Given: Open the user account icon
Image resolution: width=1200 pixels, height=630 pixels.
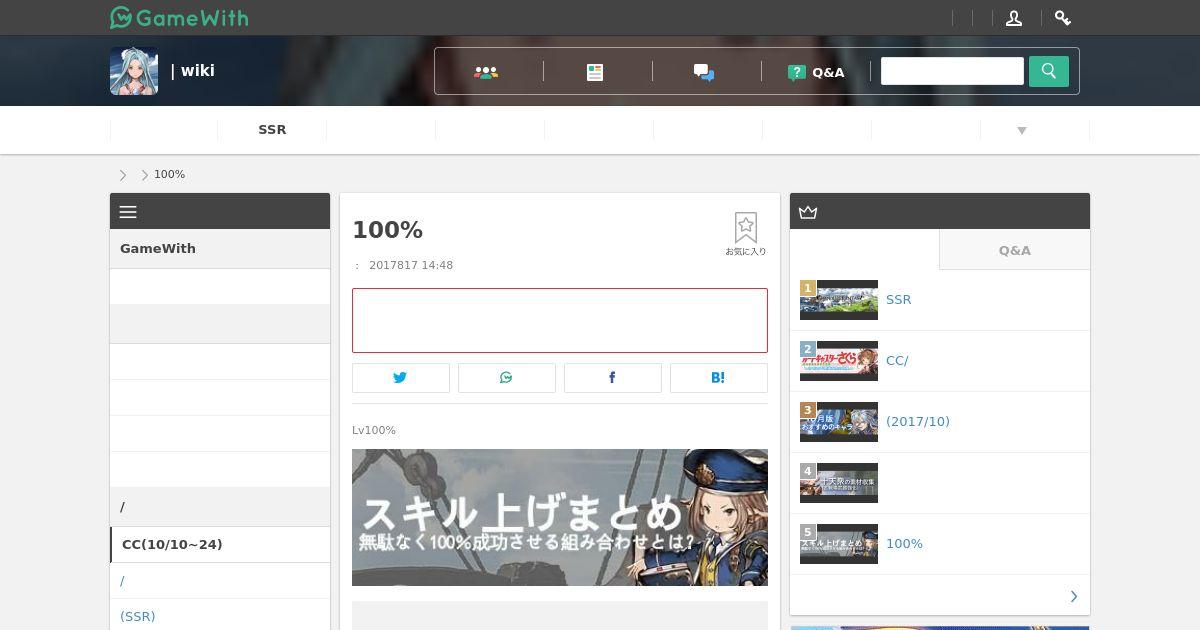Looking at the screenshot, I should [x=1014, y=18].
